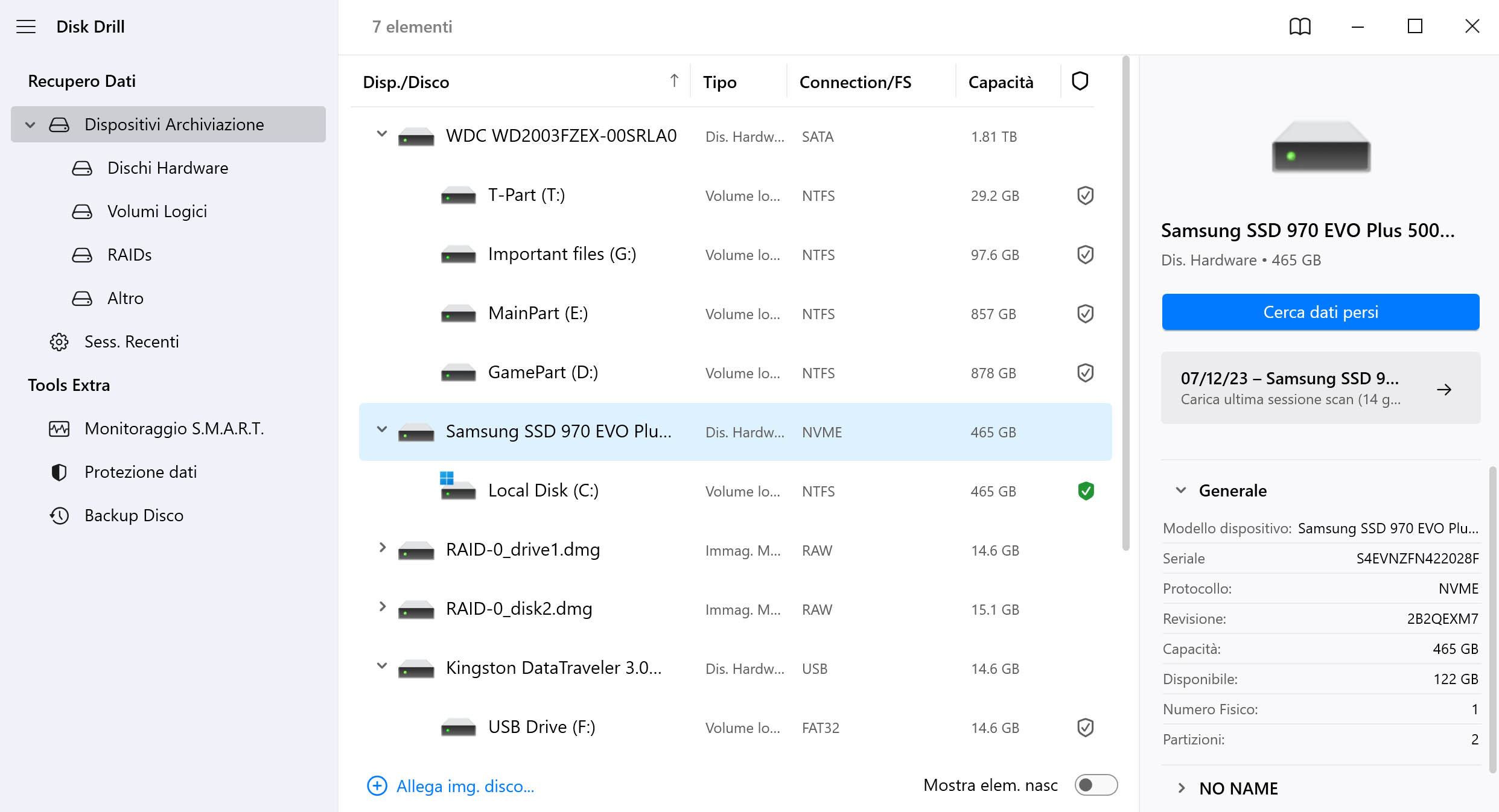Click the Sess. Recenti gear icon
1499x812 pixels.
pyautogui.click(x=59, y=342)
